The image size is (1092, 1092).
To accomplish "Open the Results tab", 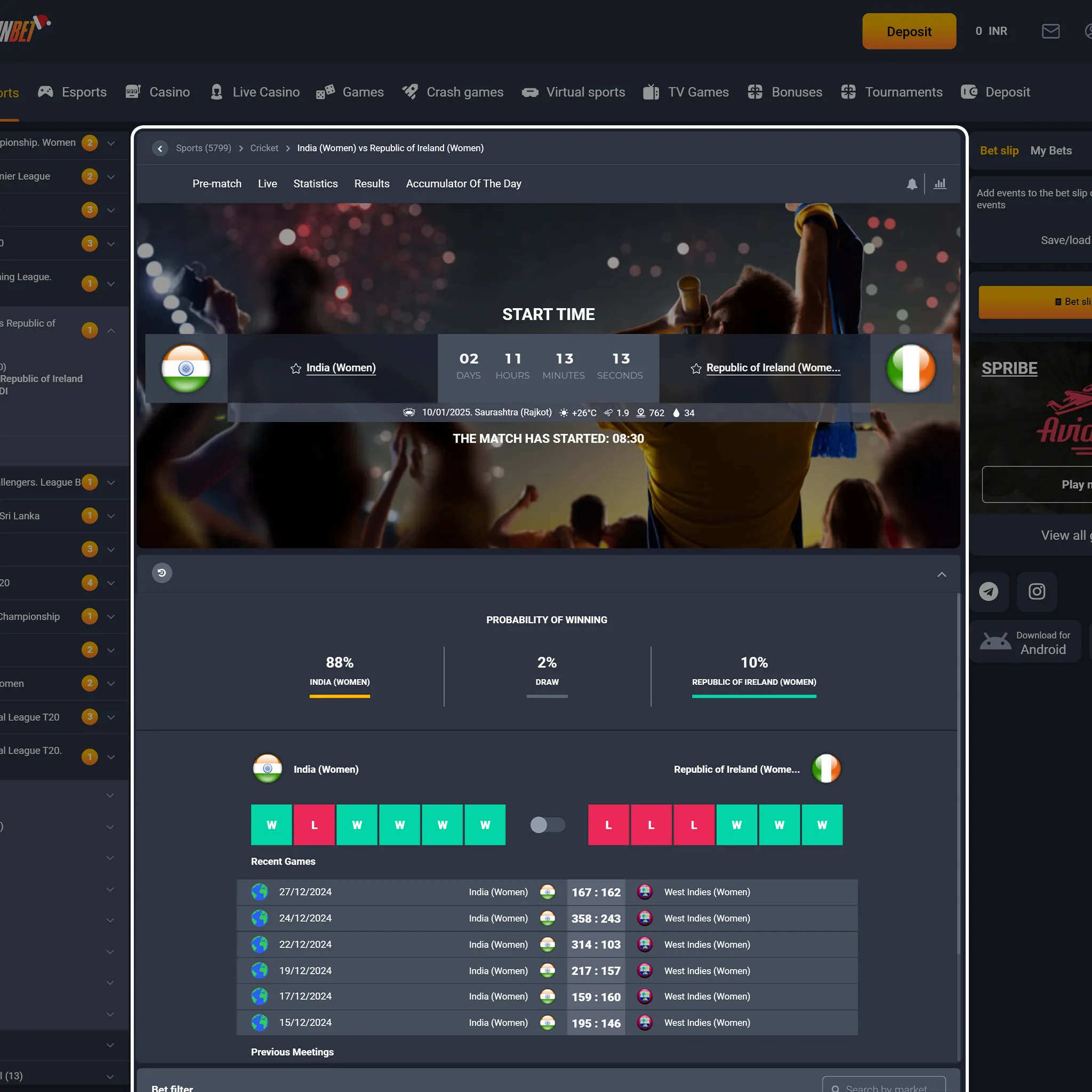I will (372, 184).
